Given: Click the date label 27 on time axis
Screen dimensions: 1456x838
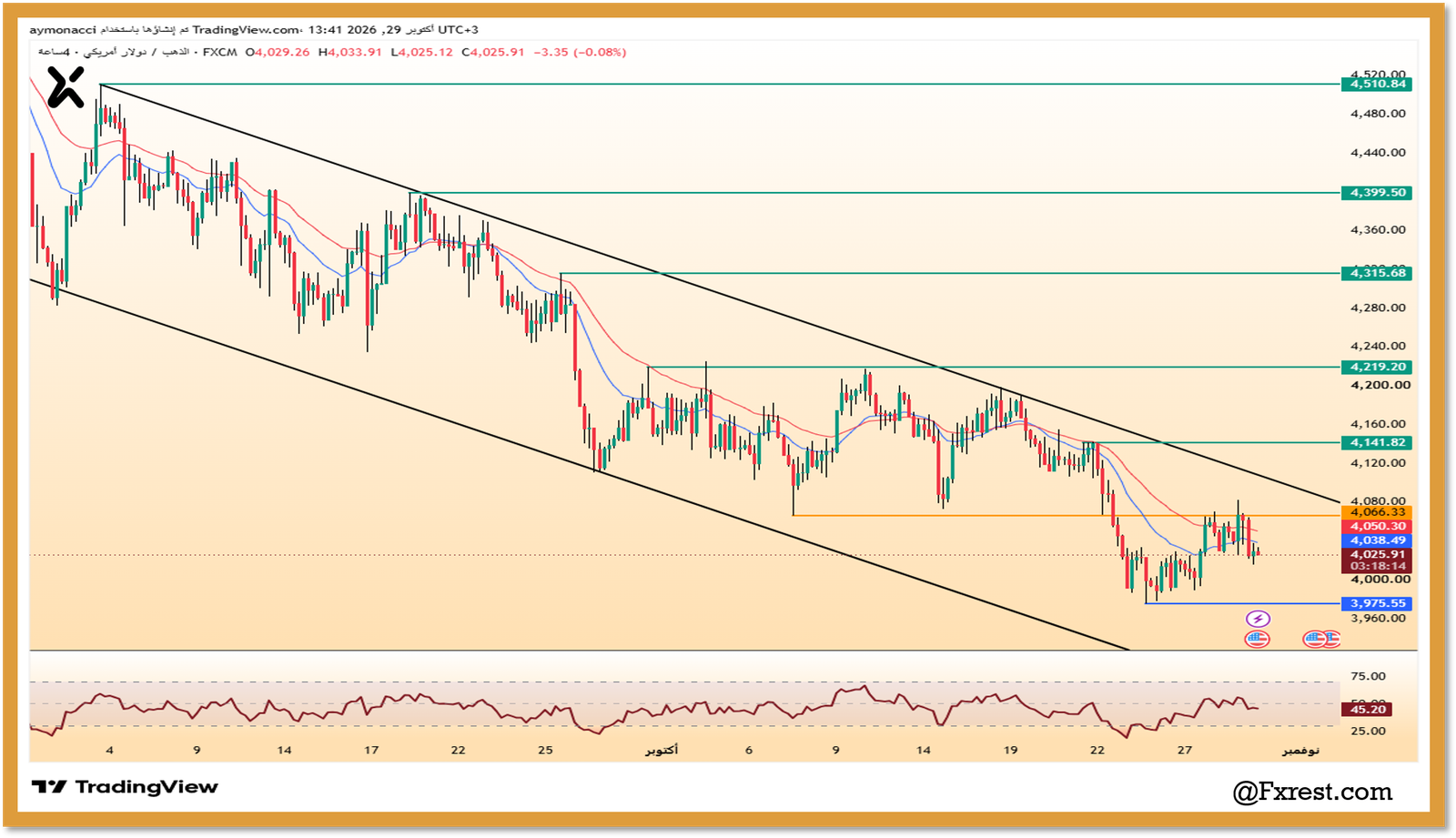Looking at the screenshot, I should [1184, 751].
